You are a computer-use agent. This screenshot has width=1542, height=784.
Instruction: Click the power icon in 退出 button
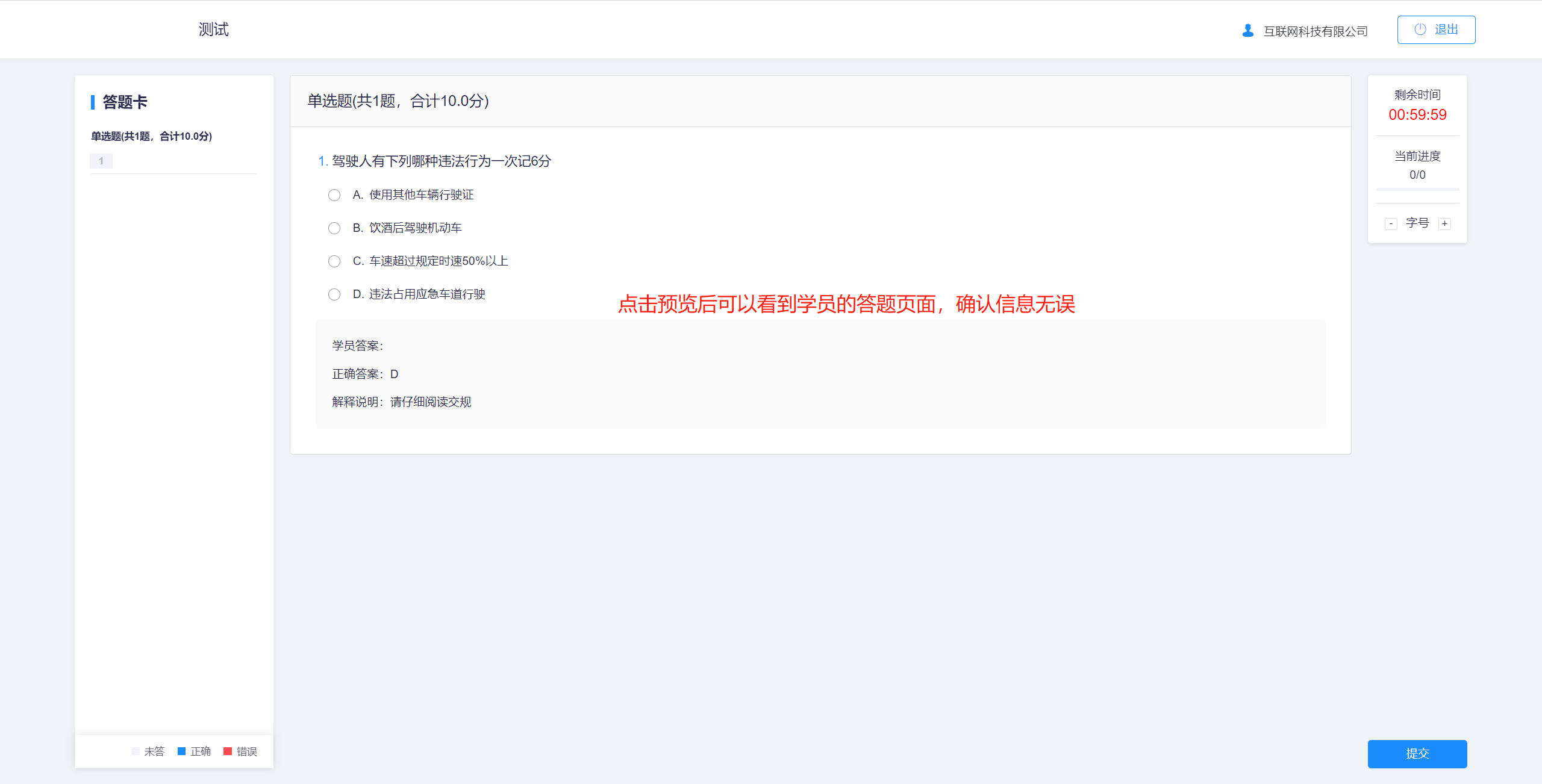(1420, 30)
